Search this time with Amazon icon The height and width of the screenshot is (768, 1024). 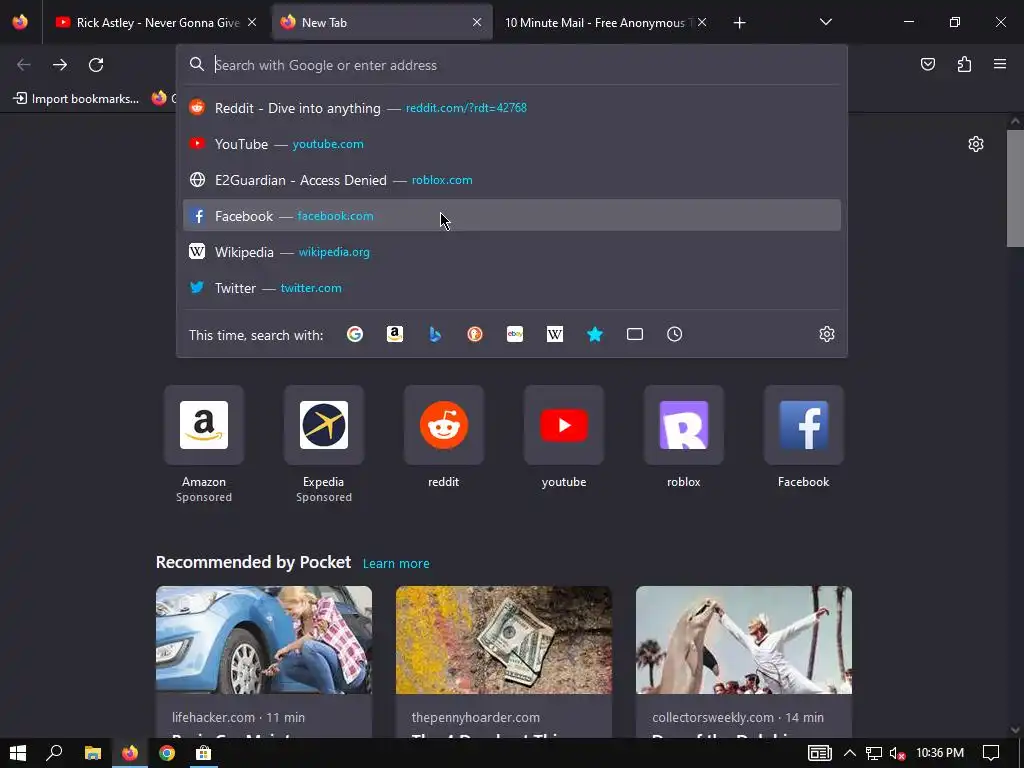click(x=394, y=334)
